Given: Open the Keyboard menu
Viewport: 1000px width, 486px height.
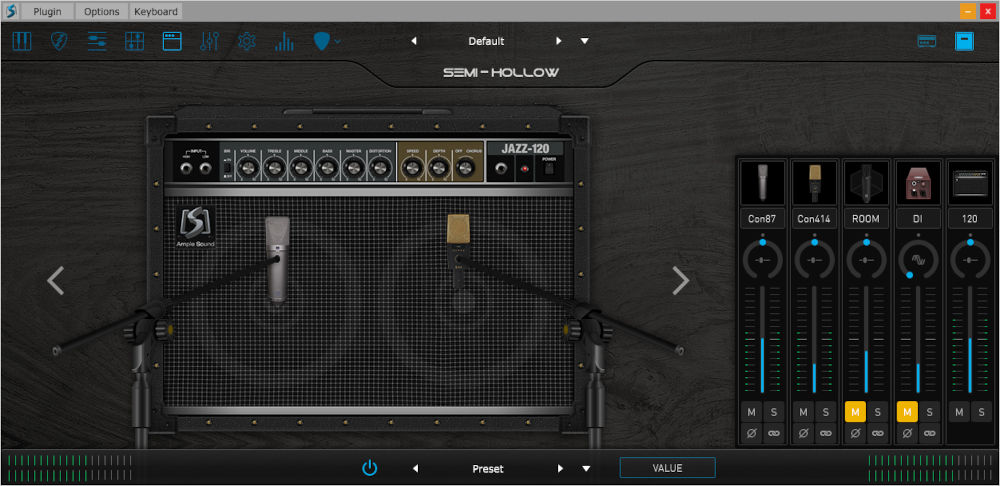Looking at the screenshot, I should [156, 11].
